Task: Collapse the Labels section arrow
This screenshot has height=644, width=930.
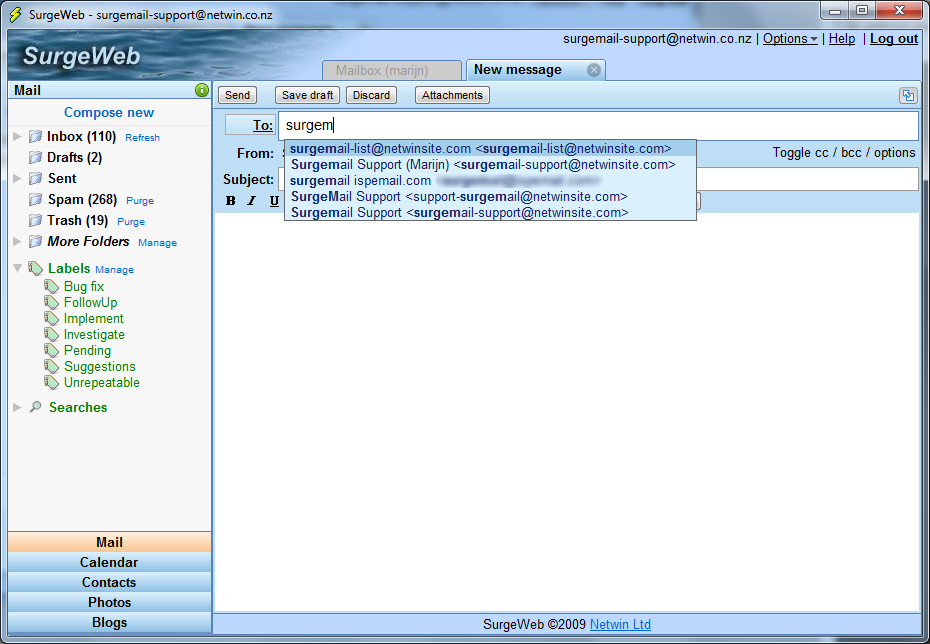Action: click(17, 268)
